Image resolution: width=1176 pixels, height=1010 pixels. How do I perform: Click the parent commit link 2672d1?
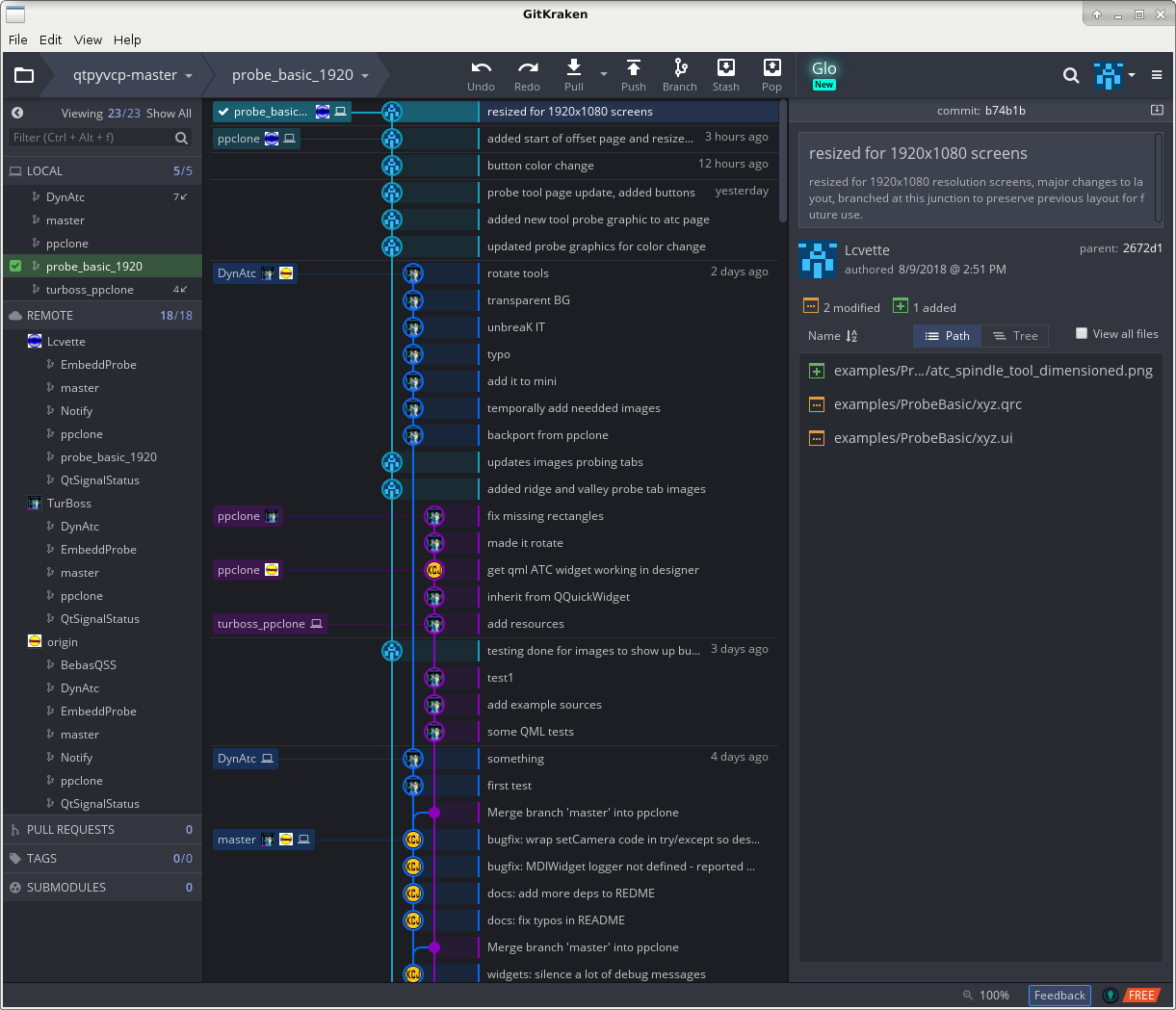[1142, 248]
